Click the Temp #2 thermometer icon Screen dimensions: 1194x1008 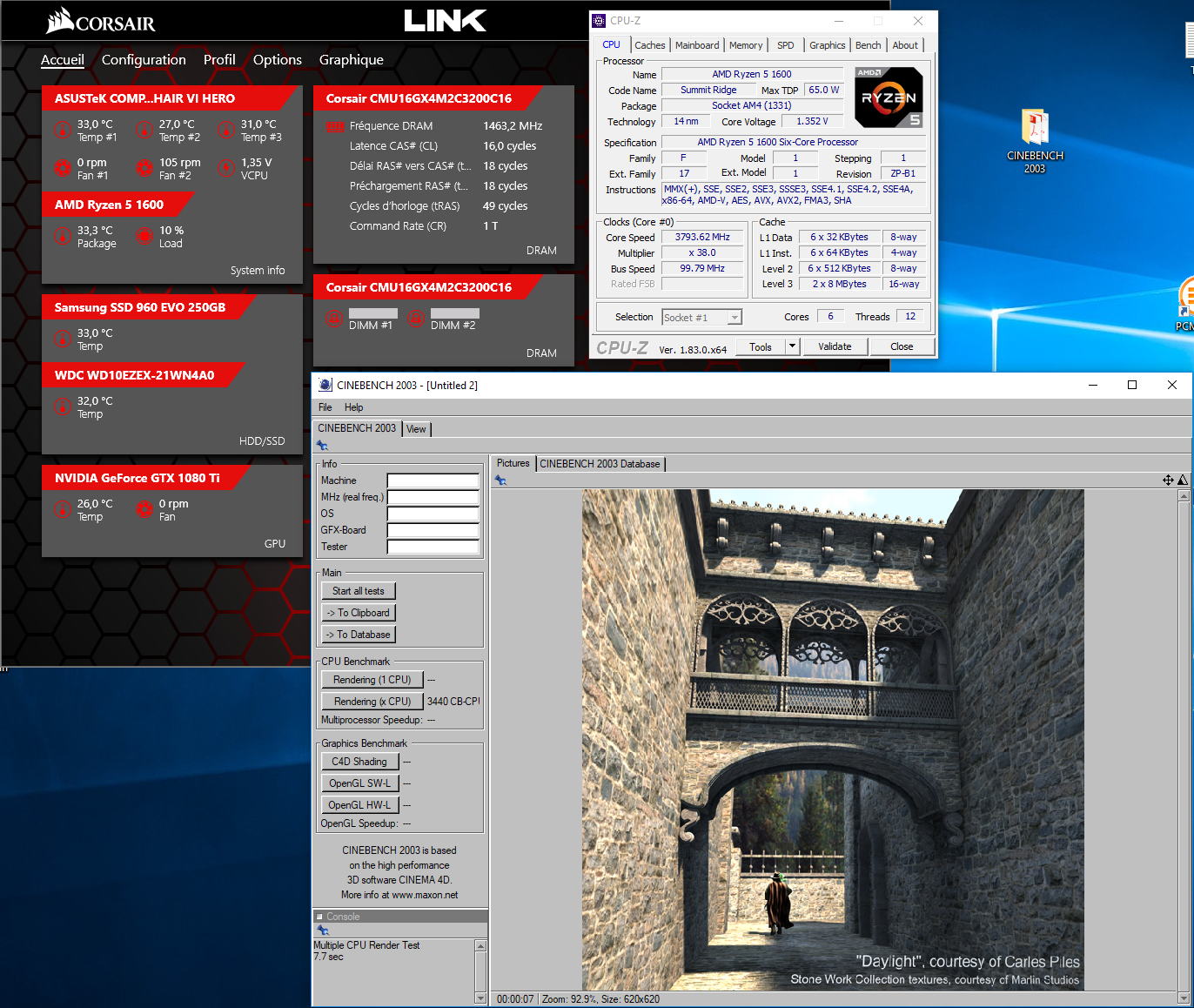(144, 131)
